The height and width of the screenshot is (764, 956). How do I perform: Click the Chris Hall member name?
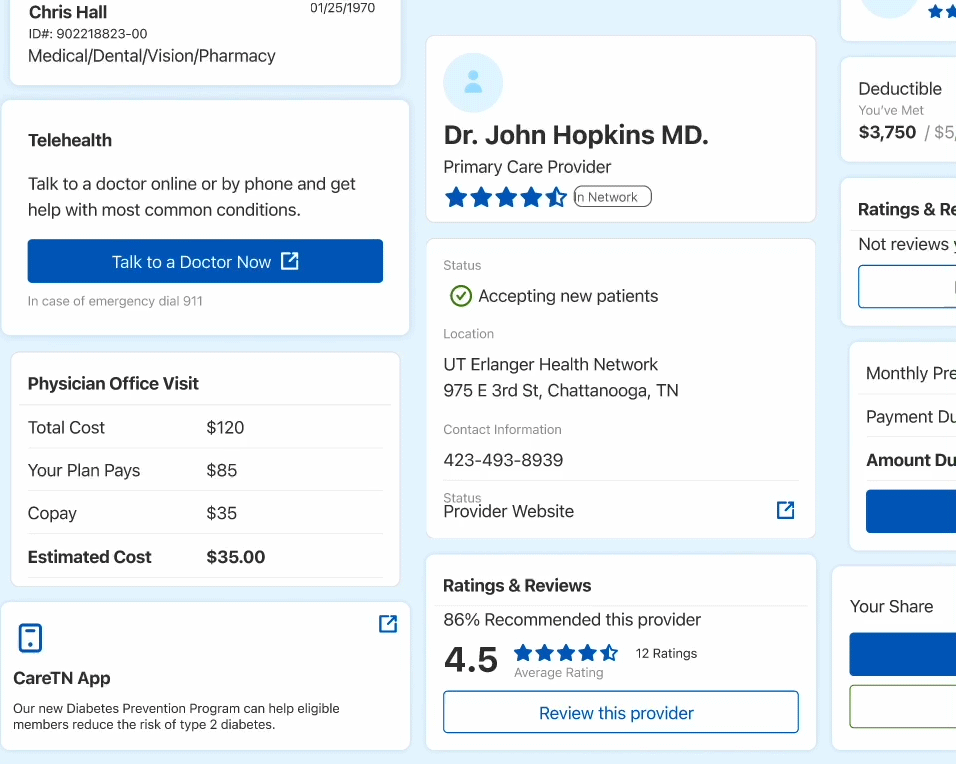(68, 13)
